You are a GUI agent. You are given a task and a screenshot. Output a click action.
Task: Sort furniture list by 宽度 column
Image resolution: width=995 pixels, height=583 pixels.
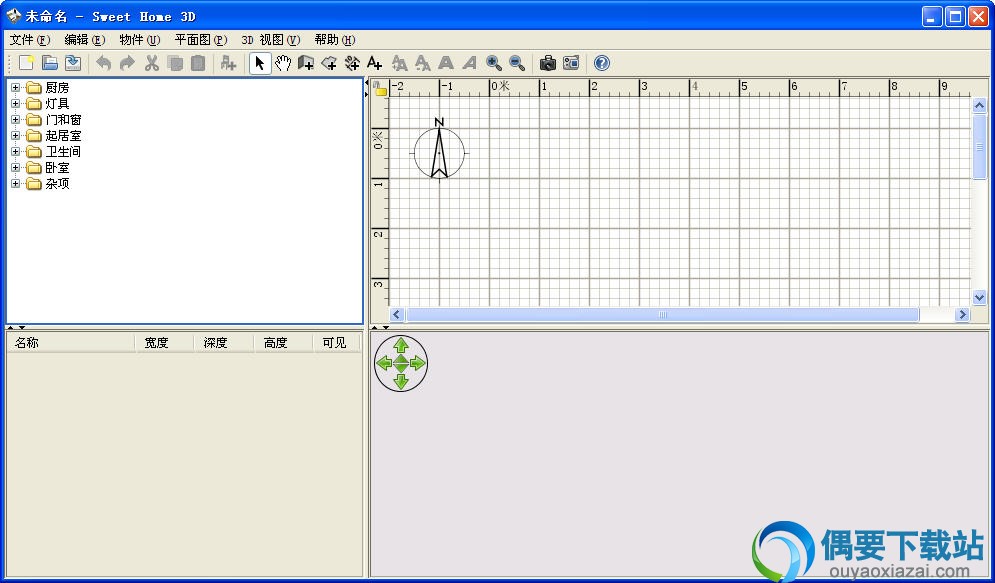point(164,343)
